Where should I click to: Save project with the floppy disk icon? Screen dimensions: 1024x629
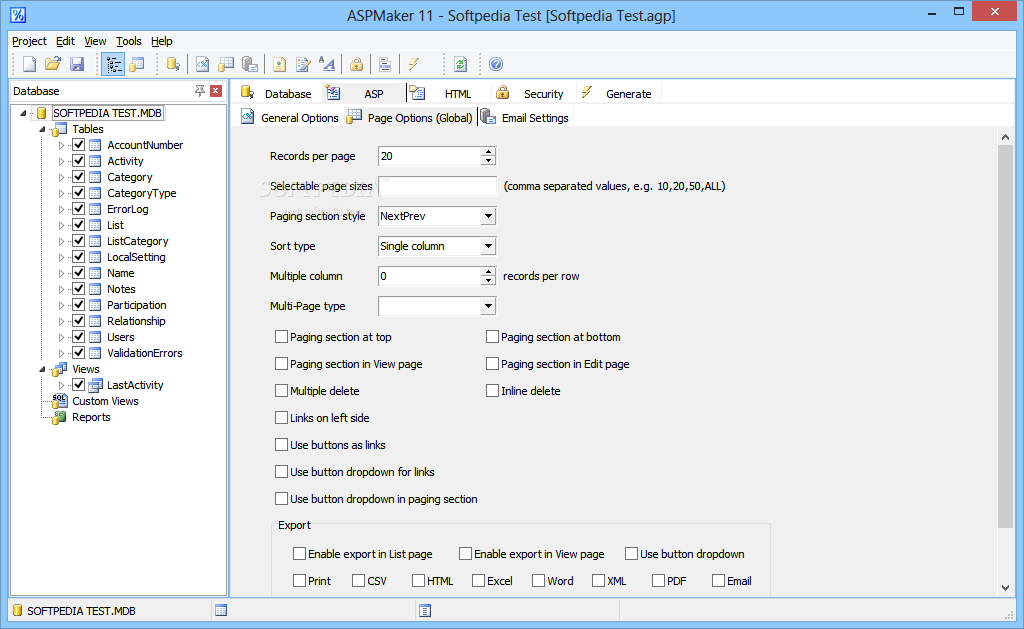(77, 64)
